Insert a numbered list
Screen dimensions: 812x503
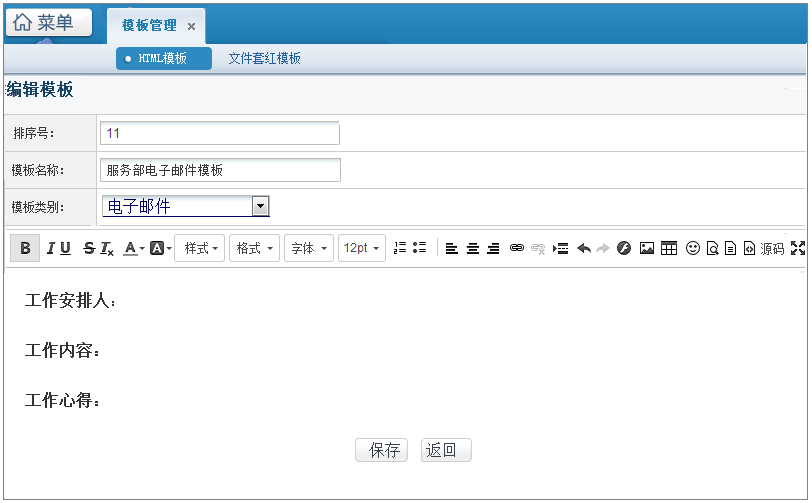[x=400, y=248]
